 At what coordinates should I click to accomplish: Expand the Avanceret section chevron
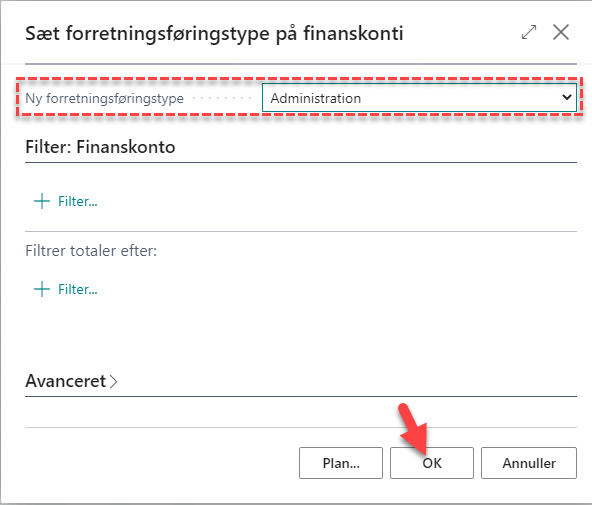[x=114, y=382]
